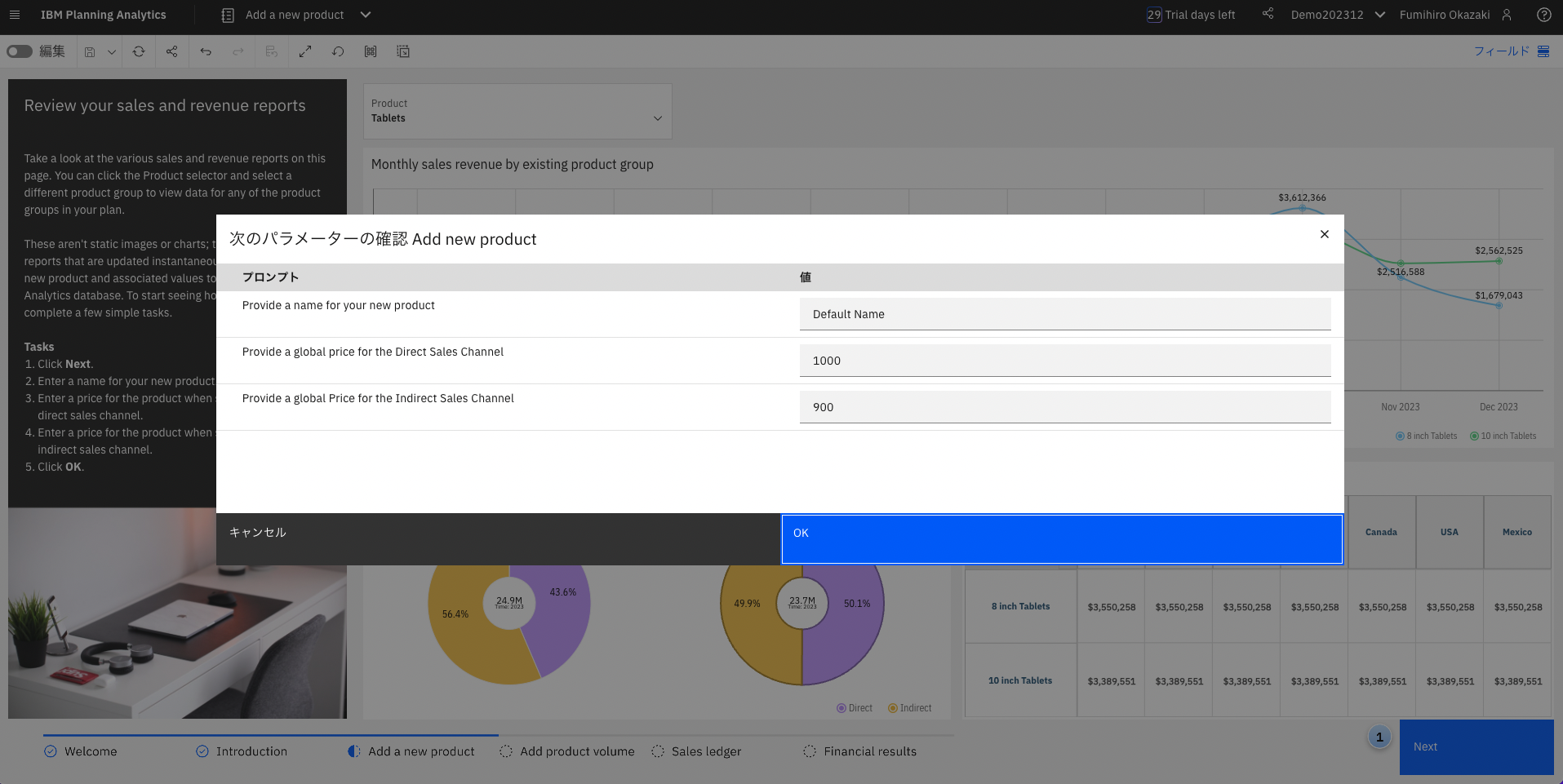Switch to the Welcome tab
Image resolution: width=1563 pixels, height=784 pixels.
[81, 751]
